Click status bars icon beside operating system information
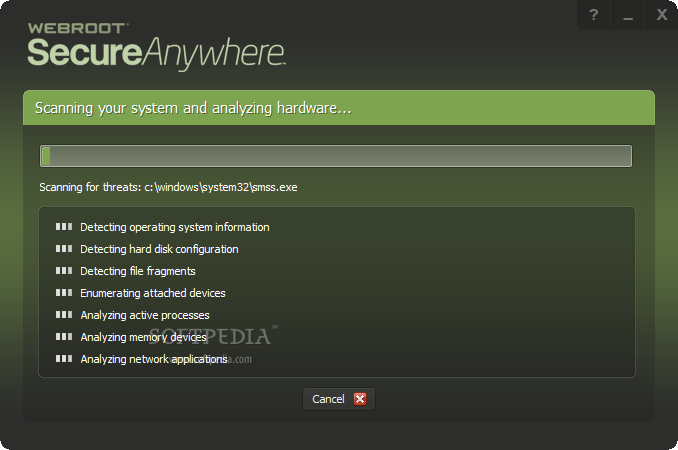Viewport: 678px width, 450px height. tap(64, 227)
